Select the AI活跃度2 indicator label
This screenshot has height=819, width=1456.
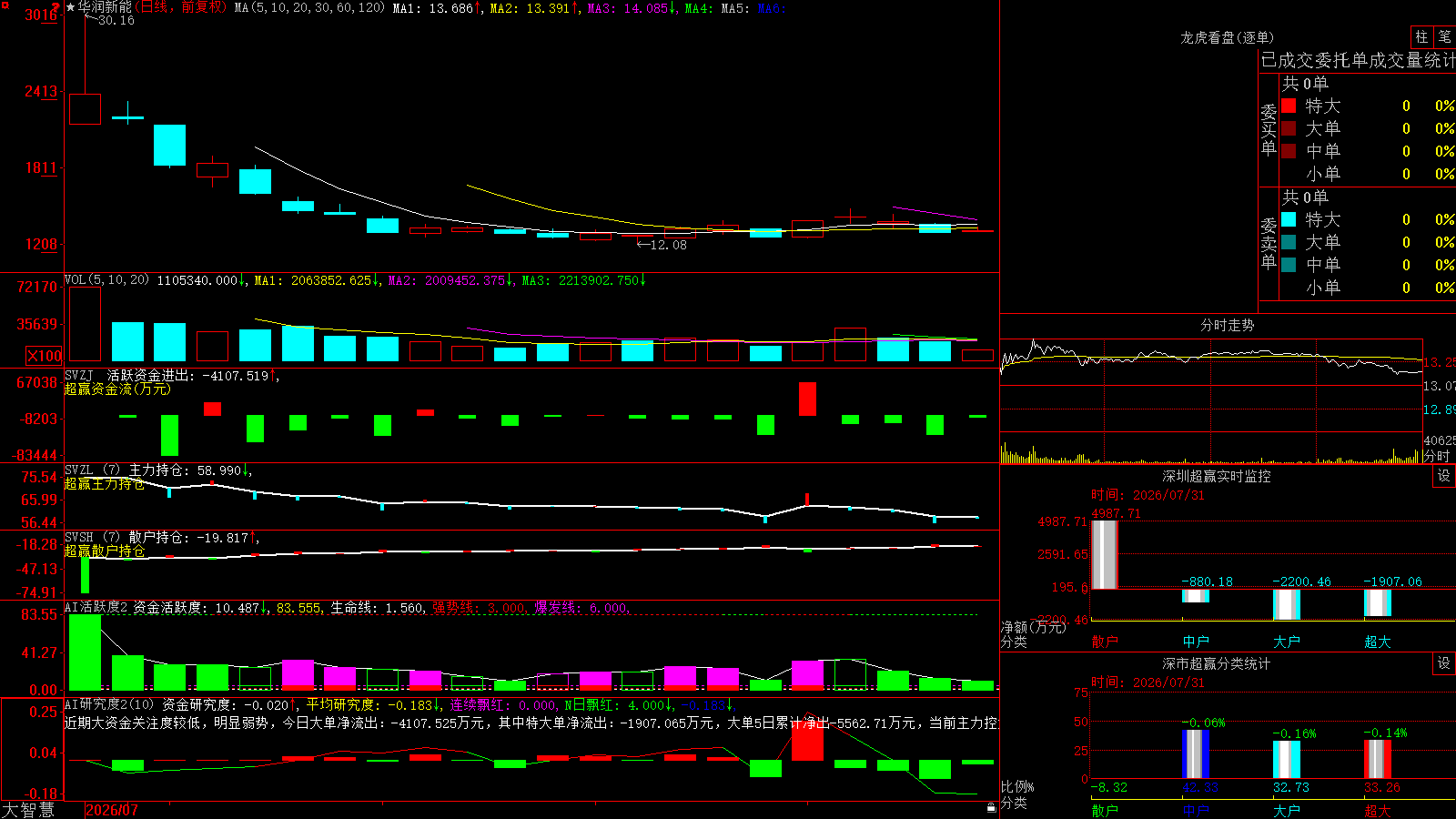[96, 608]
